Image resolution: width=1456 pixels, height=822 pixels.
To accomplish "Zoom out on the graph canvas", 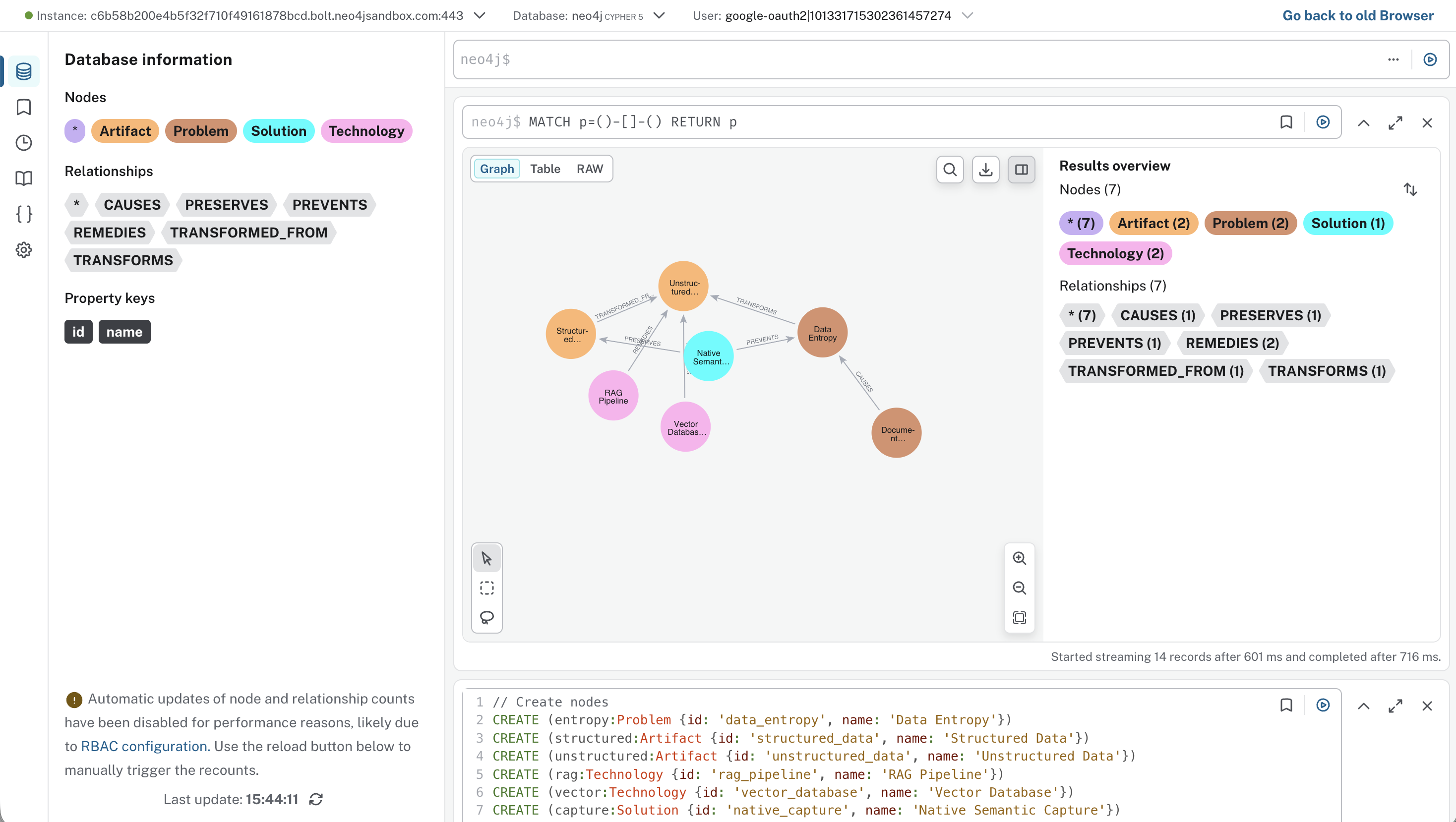I will (1020, 587).
